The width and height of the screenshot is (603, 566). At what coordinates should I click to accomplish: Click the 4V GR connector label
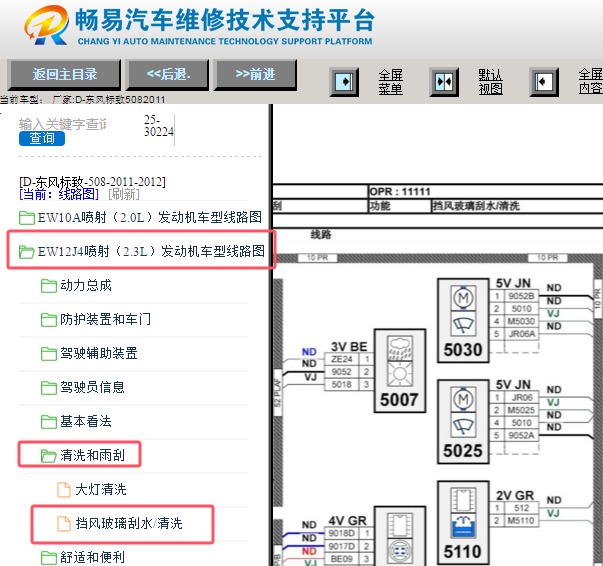click(x=347, y=521)
